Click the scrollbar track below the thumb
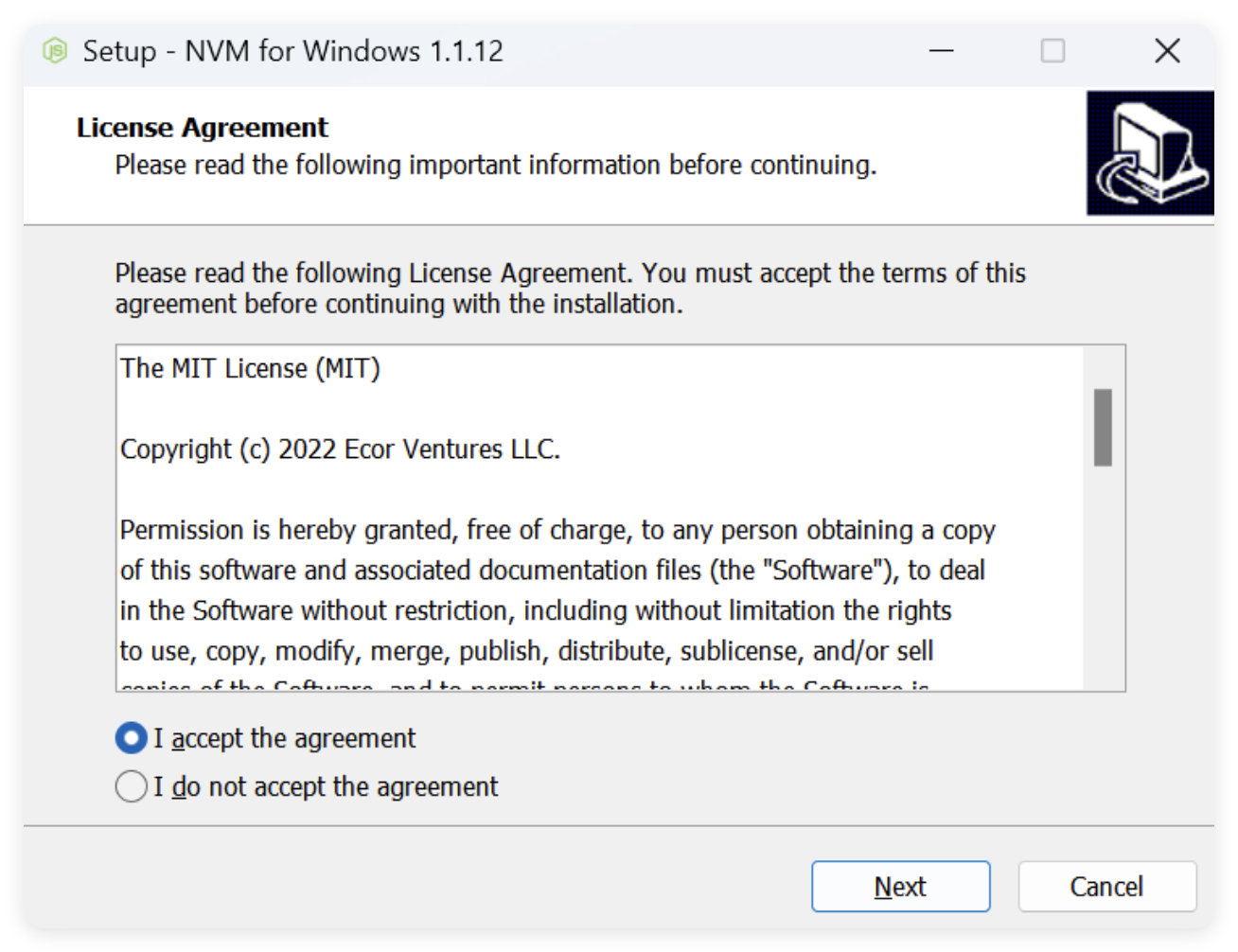The height and width of the screenshot is (952, 1238). (x=1103, y=577)
